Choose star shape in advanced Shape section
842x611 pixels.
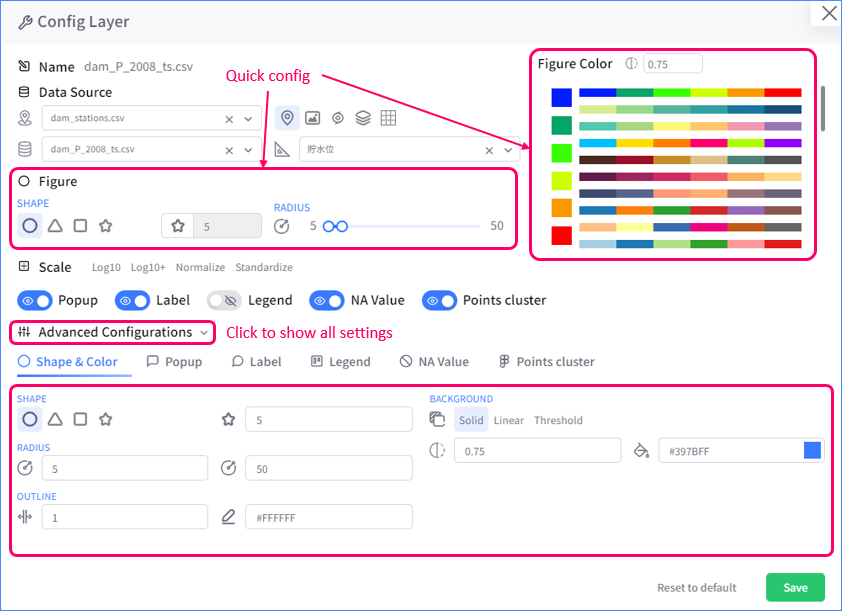(x=106, y=419)
